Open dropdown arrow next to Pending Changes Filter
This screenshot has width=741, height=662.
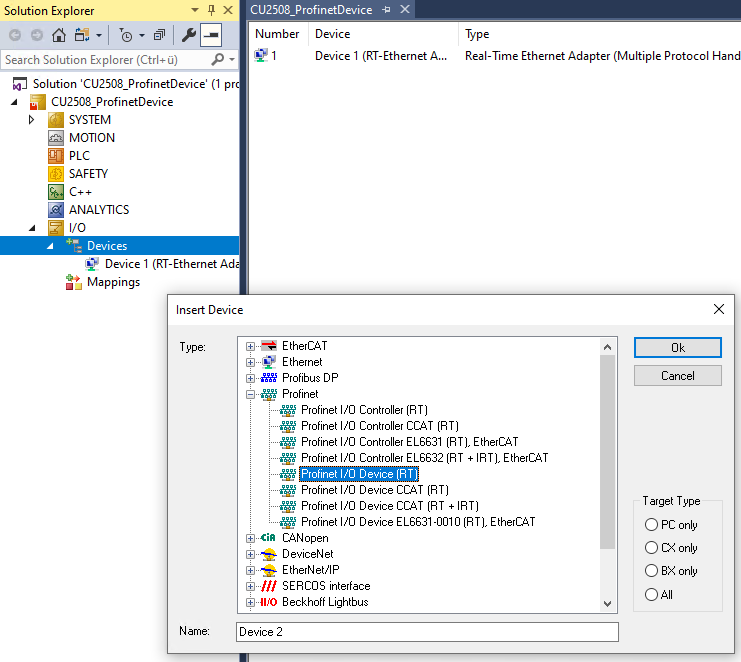(x=142, y=35)
